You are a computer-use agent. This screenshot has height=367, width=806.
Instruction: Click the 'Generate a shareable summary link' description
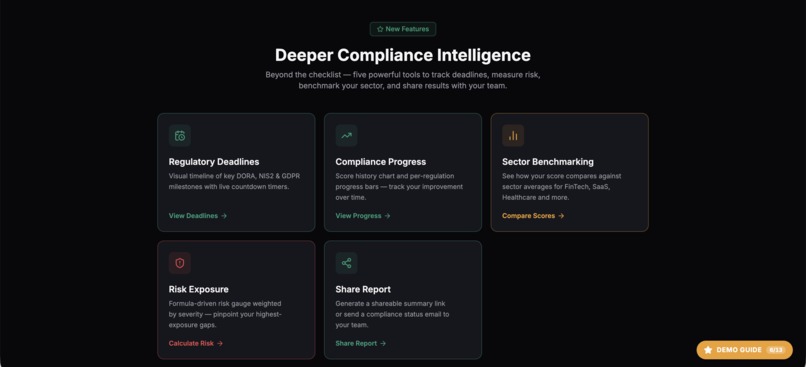tap(392, 314)
